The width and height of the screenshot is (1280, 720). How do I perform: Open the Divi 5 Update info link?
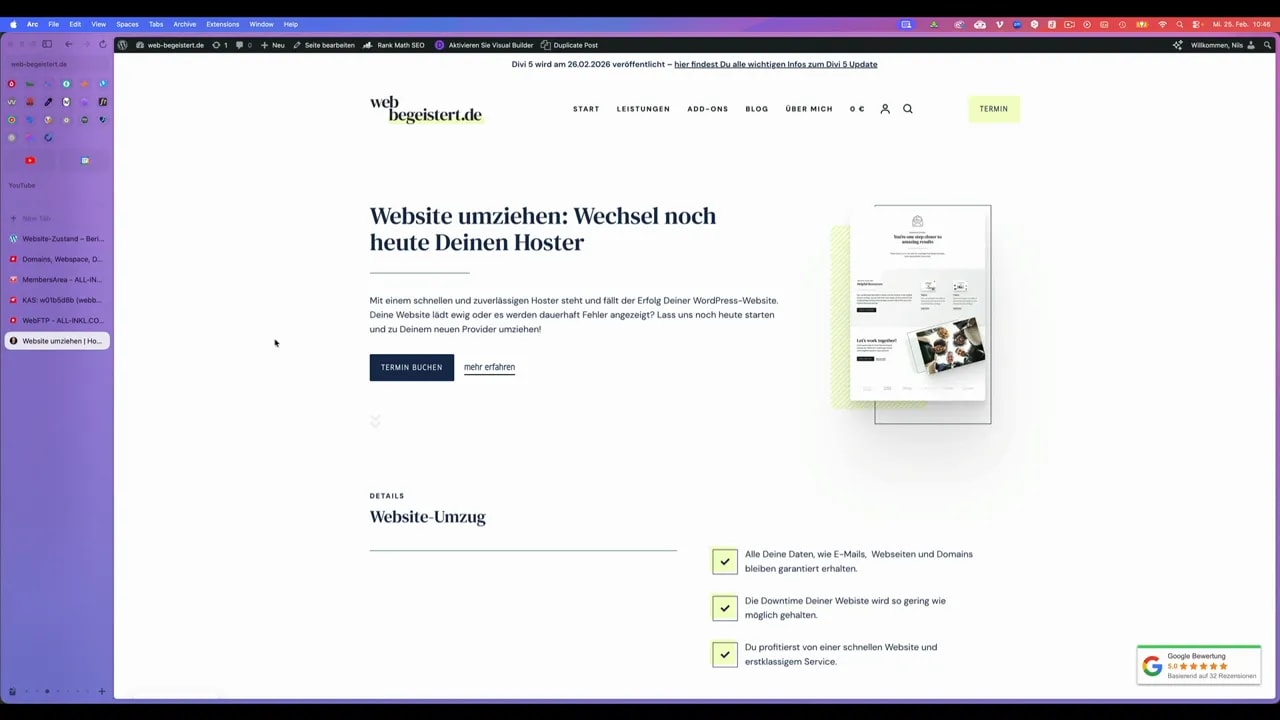click(775, 64)
